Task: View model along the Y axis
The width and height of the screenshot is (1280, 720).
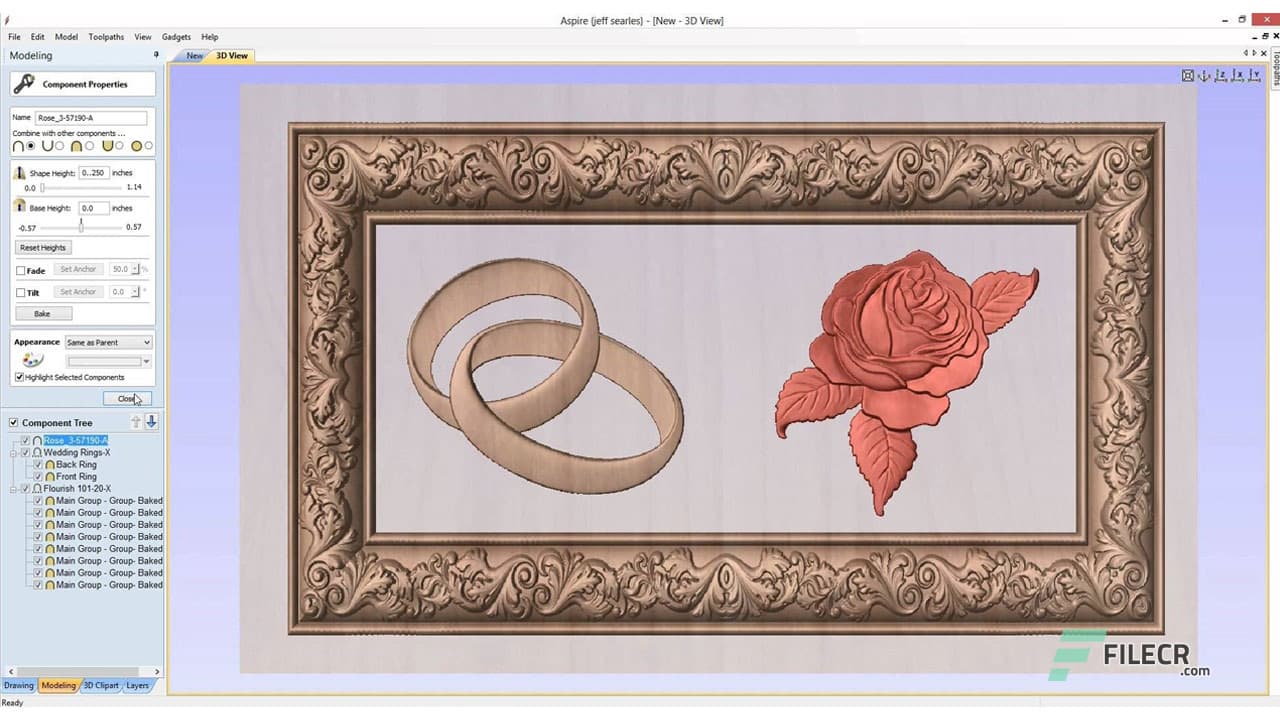Action: (x=1254, y=75)
